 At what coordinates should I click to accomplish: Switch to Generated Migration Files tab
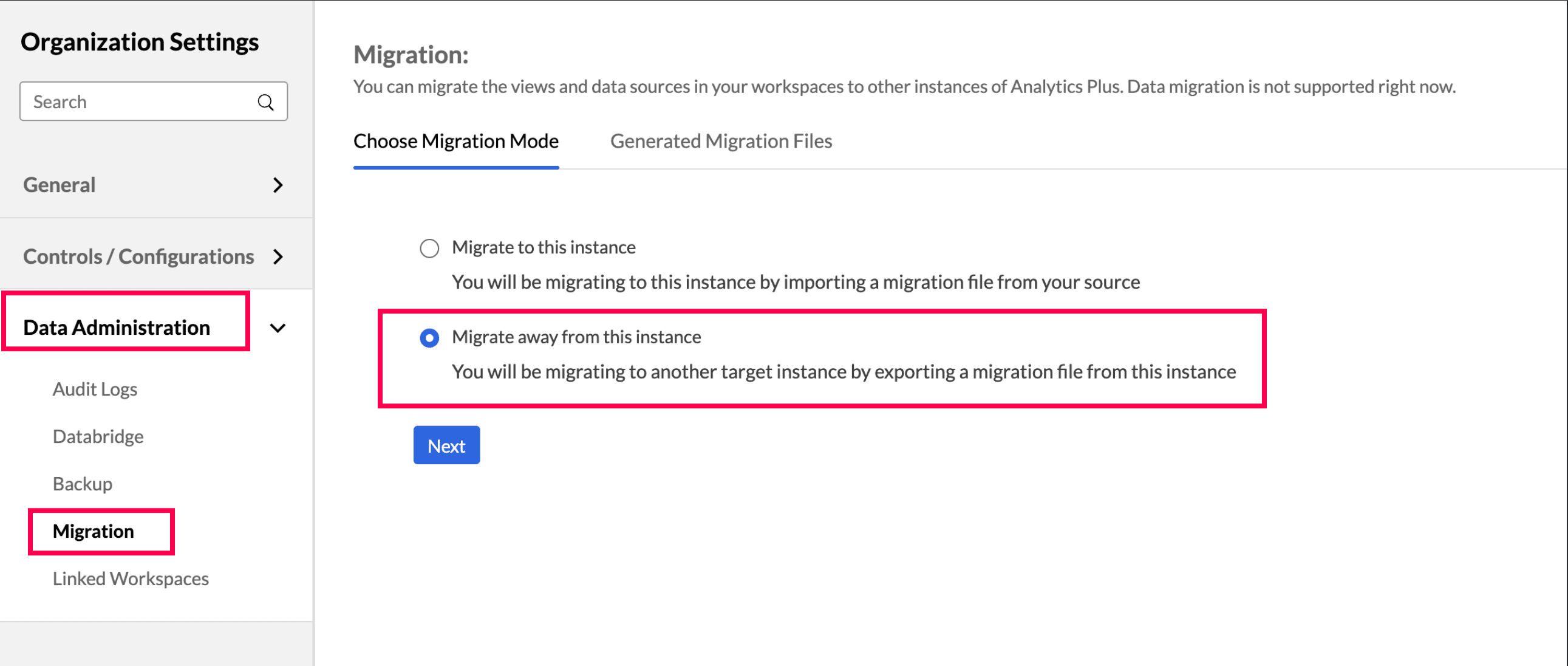721,142
